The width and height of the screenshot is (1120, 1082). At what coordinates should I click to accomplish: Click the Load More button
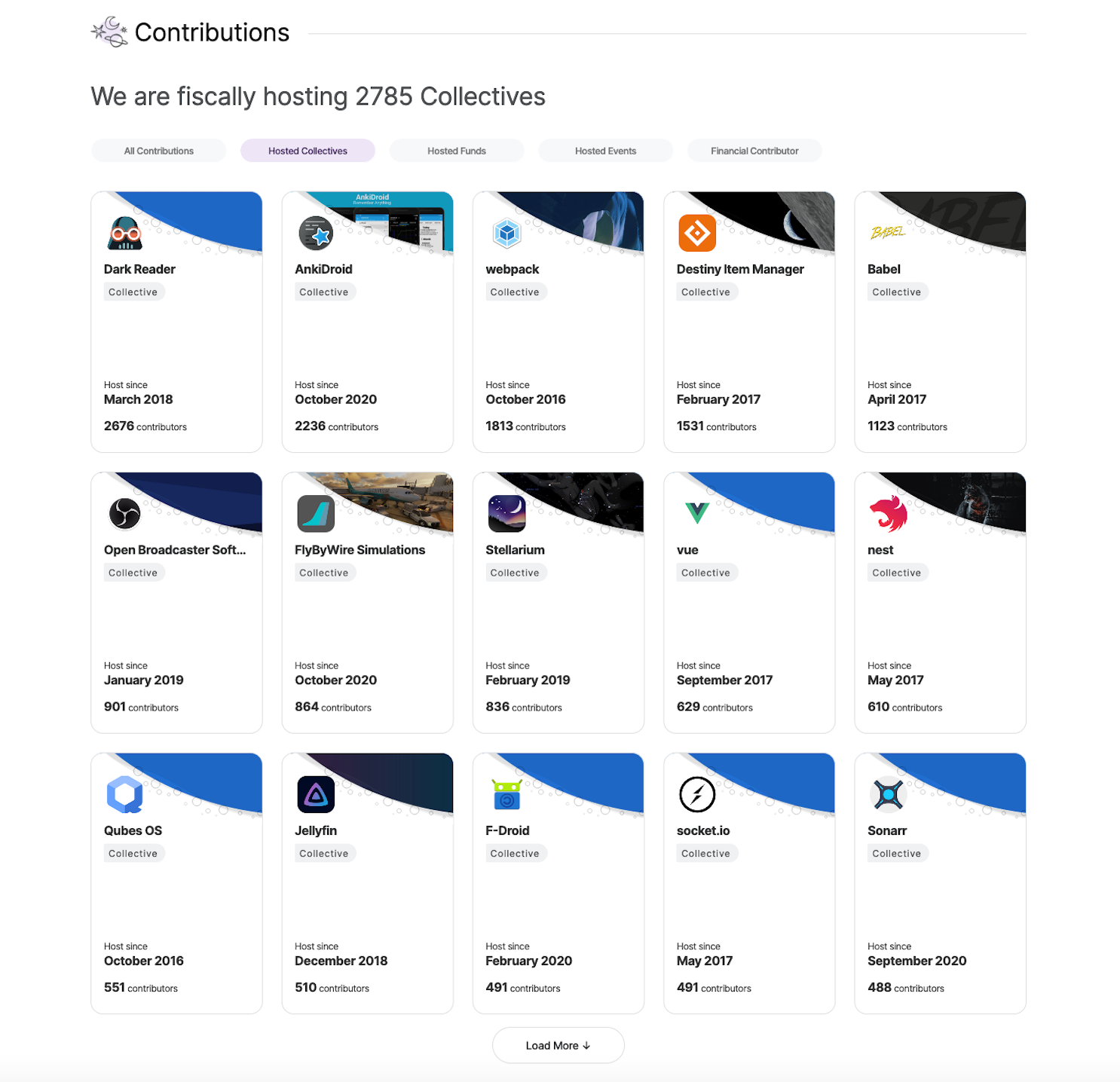point(558,1045)
